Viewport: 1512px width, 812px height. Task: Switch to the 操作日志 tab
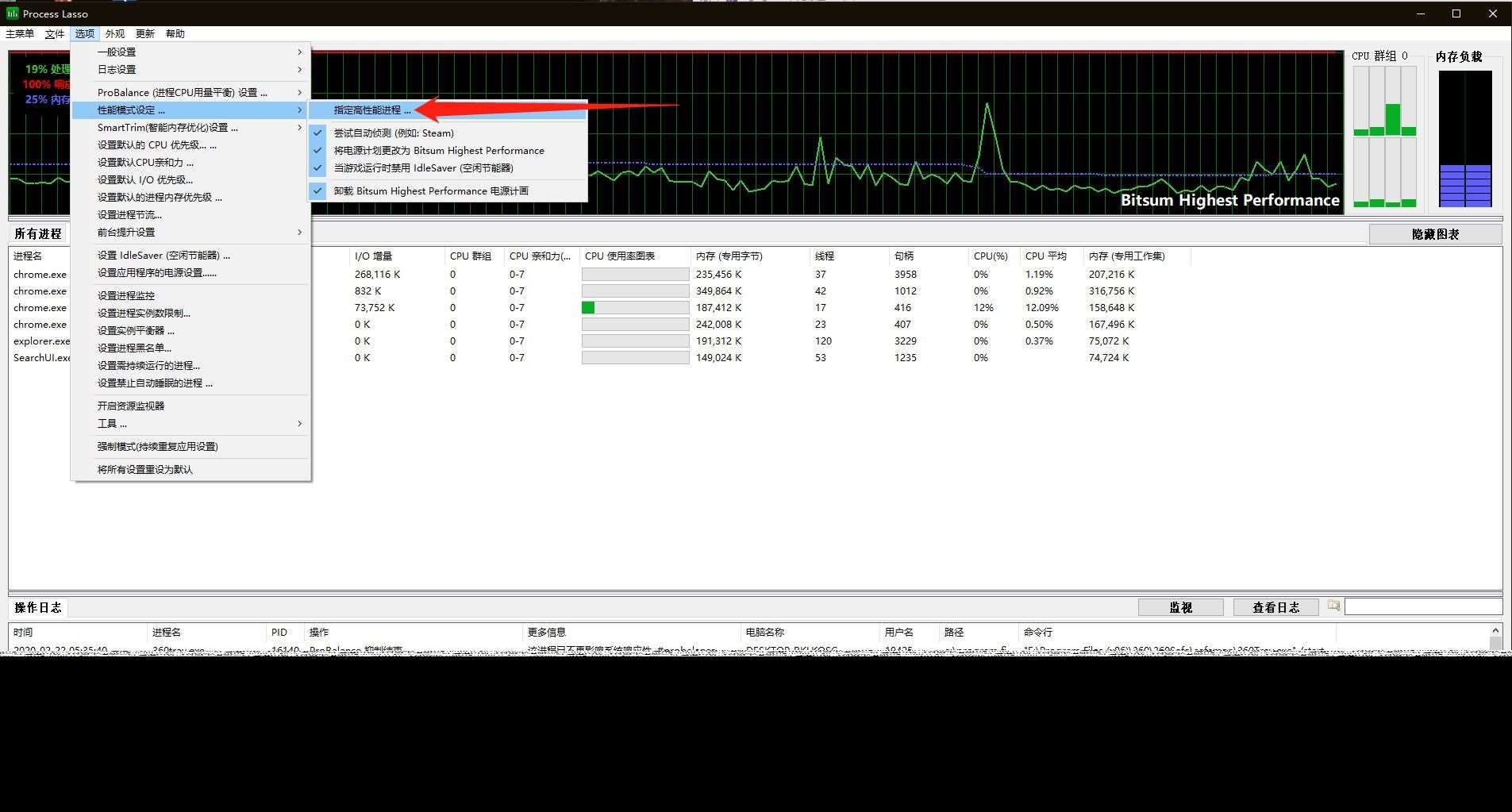point(38,607)
